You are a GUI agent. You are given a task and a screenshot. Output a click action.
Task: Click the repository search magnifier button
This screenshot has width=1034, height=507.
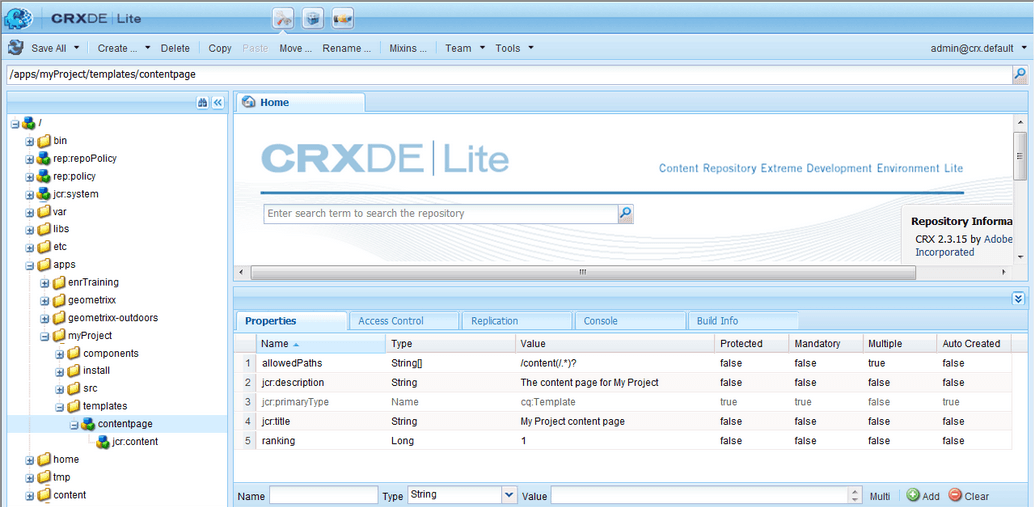pyautogui.click(x=625, y=214)
